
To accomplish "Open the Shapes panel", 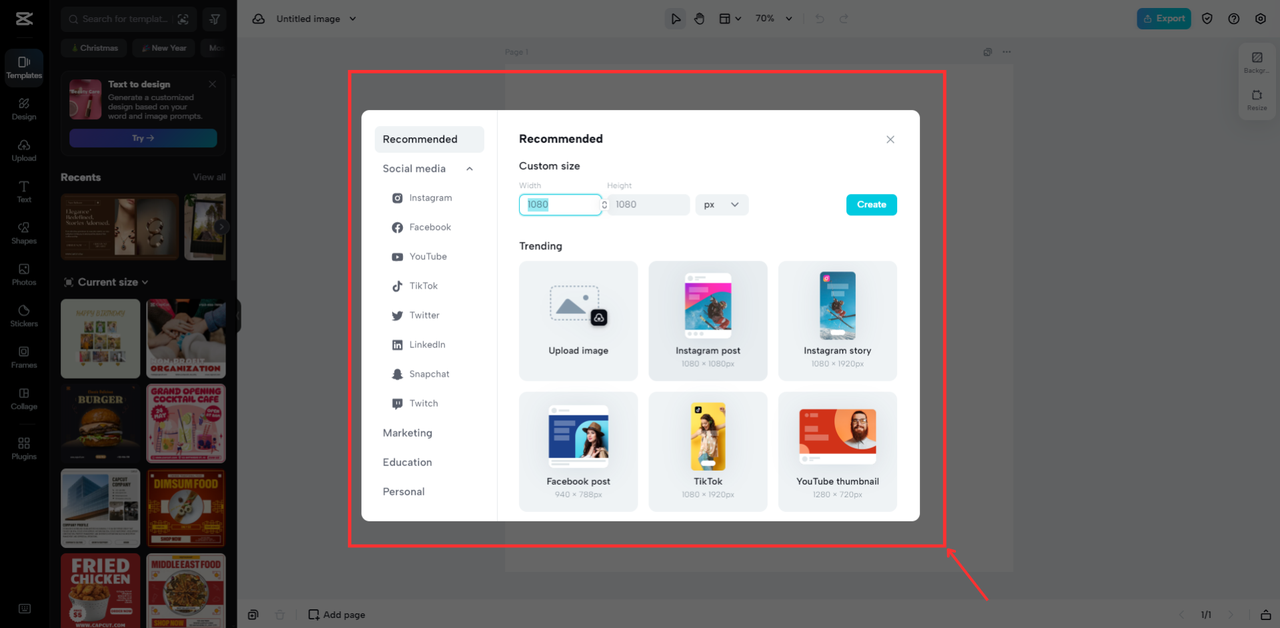I will [24, 233].
